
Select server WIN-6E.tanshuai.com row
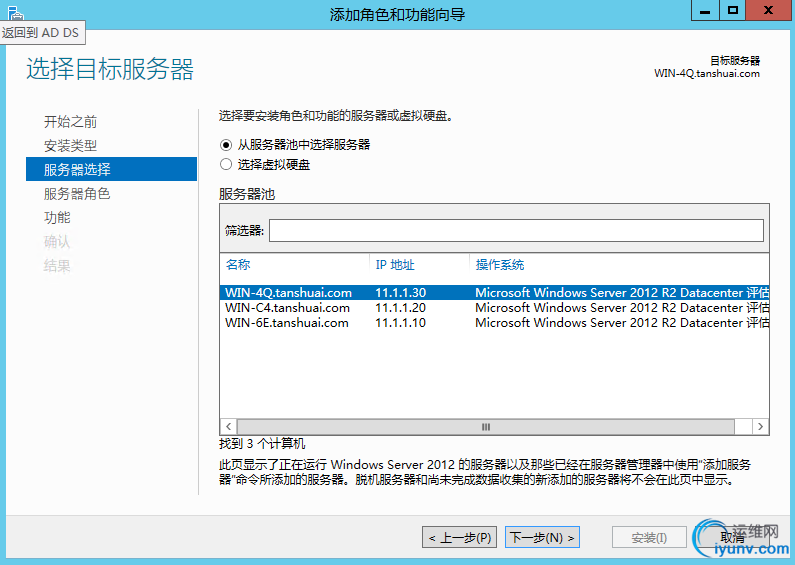[x=494, y=323]
